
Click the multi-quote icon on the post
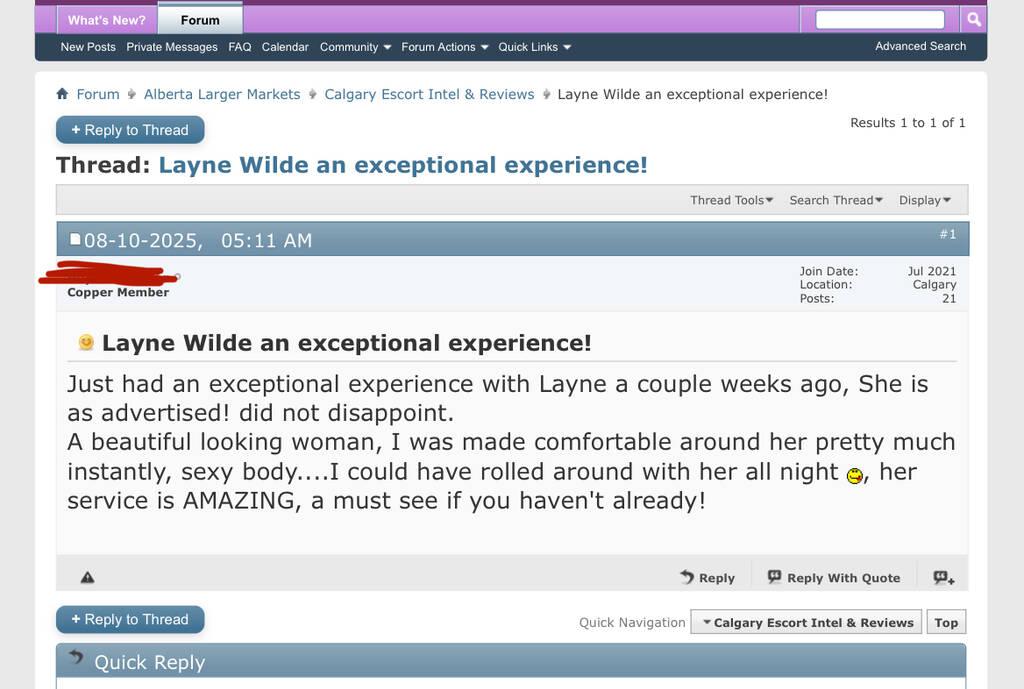[943, 577]
